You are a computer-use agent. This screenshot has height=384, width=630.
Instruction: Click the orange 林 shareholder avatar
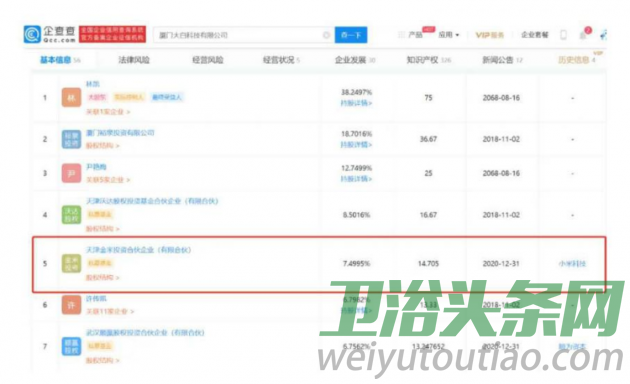click(x=71, y=98)
